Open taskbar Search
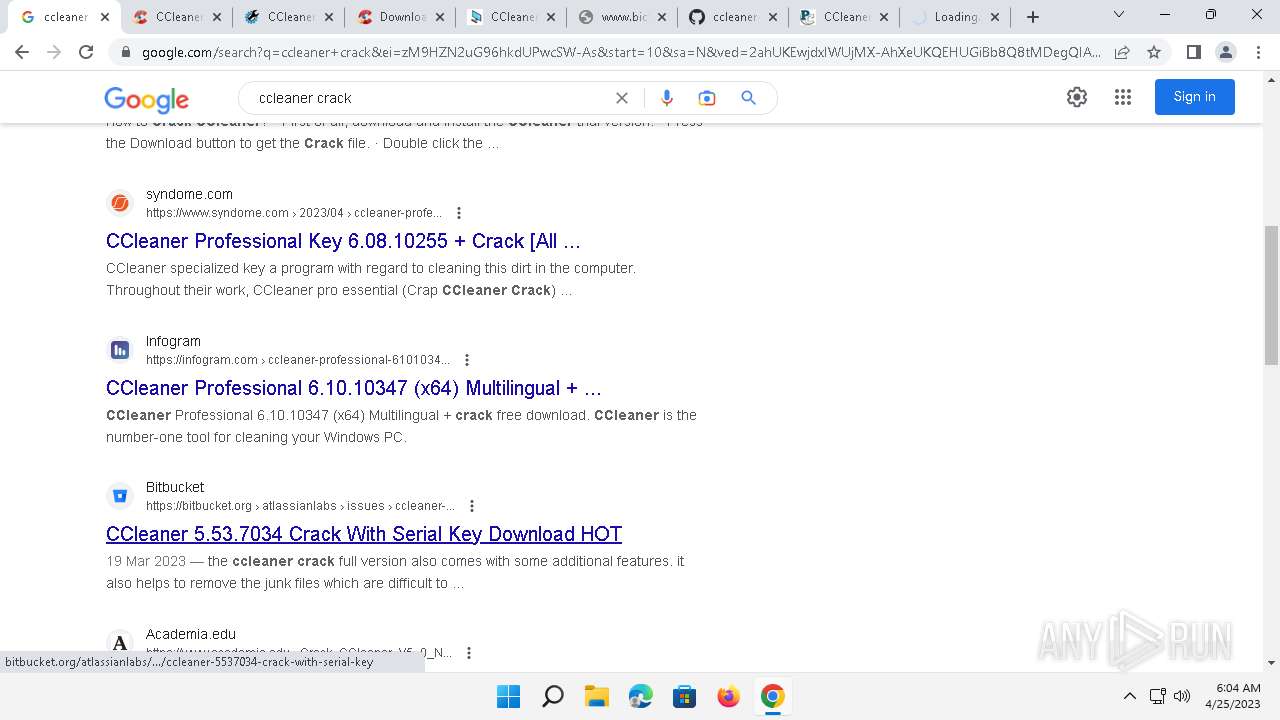The image size is (1280, 720). tap(552, 696)
